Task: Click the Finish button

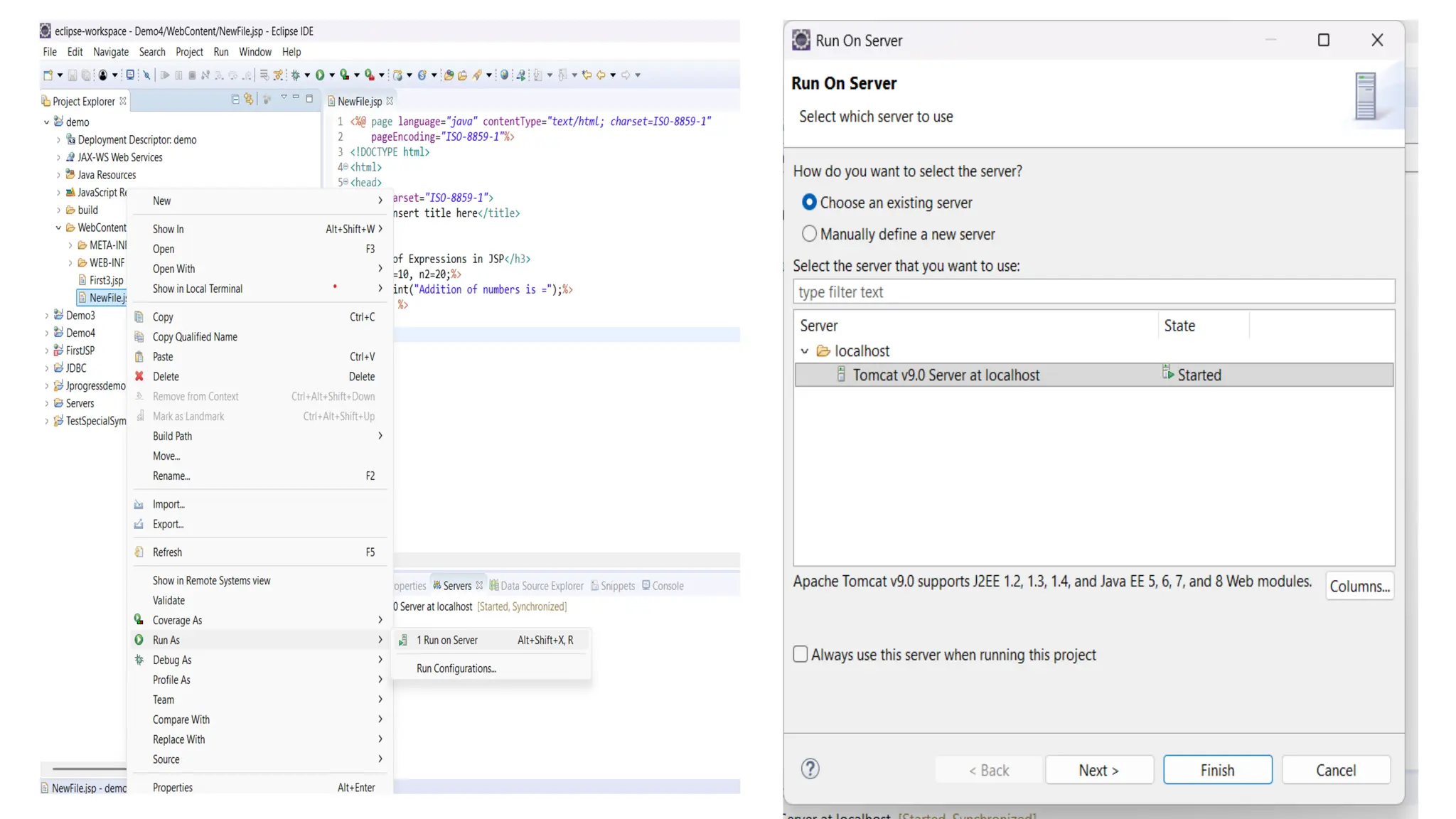Action: click(x=1217, y=770)
